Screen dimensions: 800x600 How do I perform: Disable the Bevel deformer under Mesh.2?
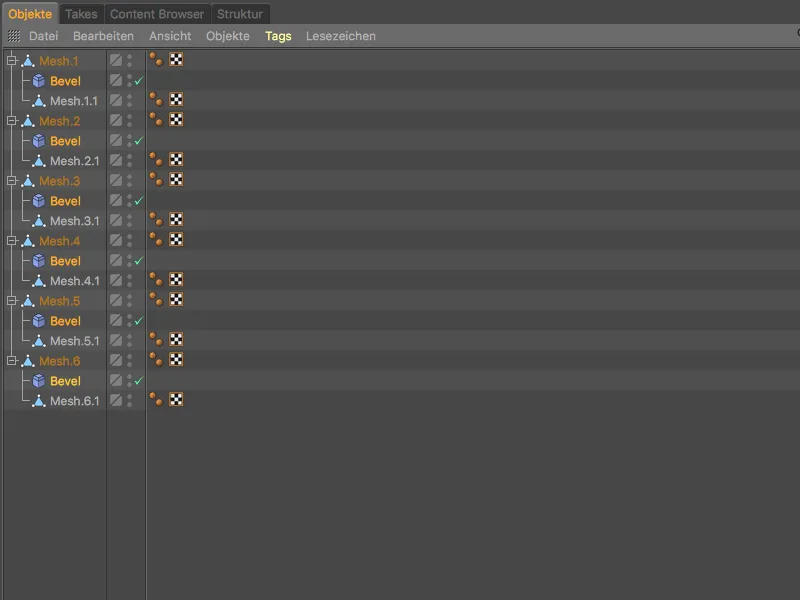coord(139,141)
